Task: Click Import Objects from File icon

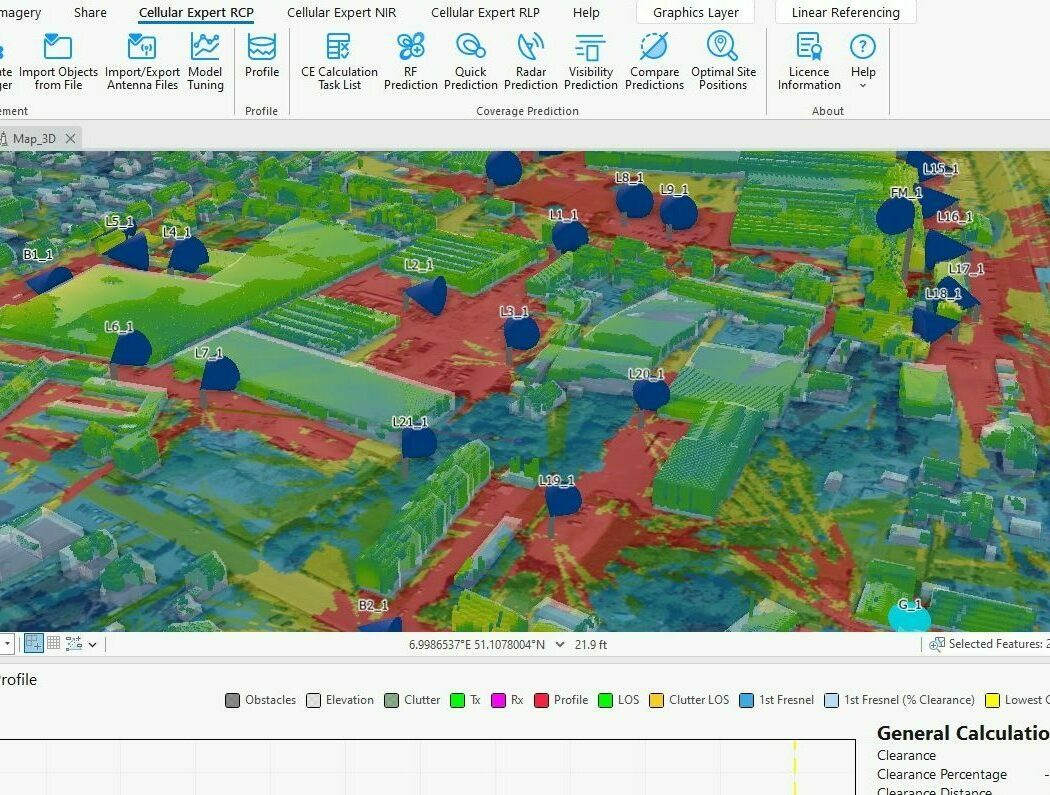Action: click(x=58, y=47)
